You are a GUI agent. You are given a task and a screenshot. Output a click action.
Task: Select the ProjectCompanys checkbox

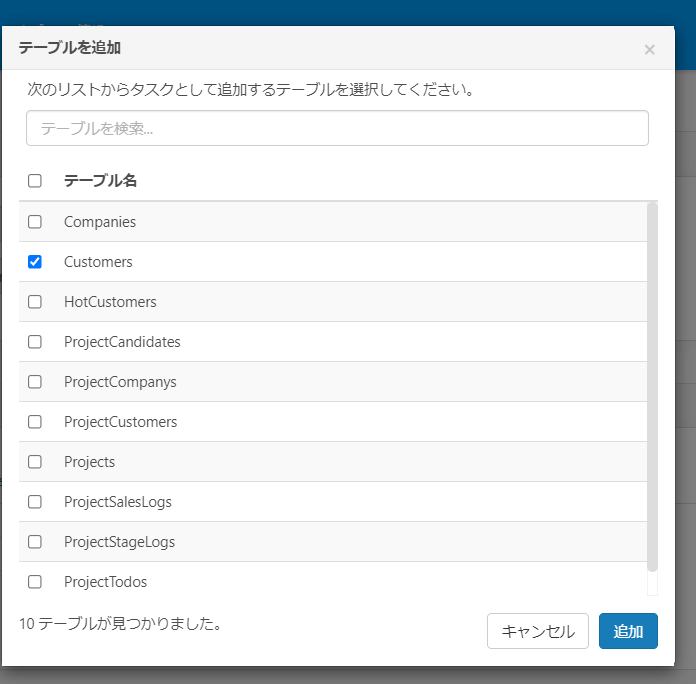tap(35, 382)
